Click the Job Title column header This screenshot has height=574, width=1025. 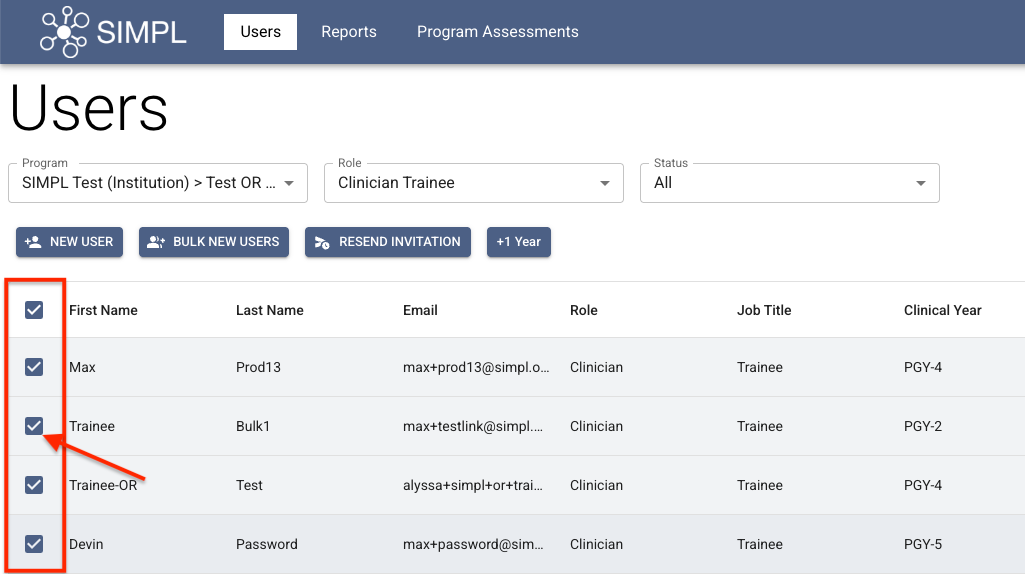tap(764, 311)
